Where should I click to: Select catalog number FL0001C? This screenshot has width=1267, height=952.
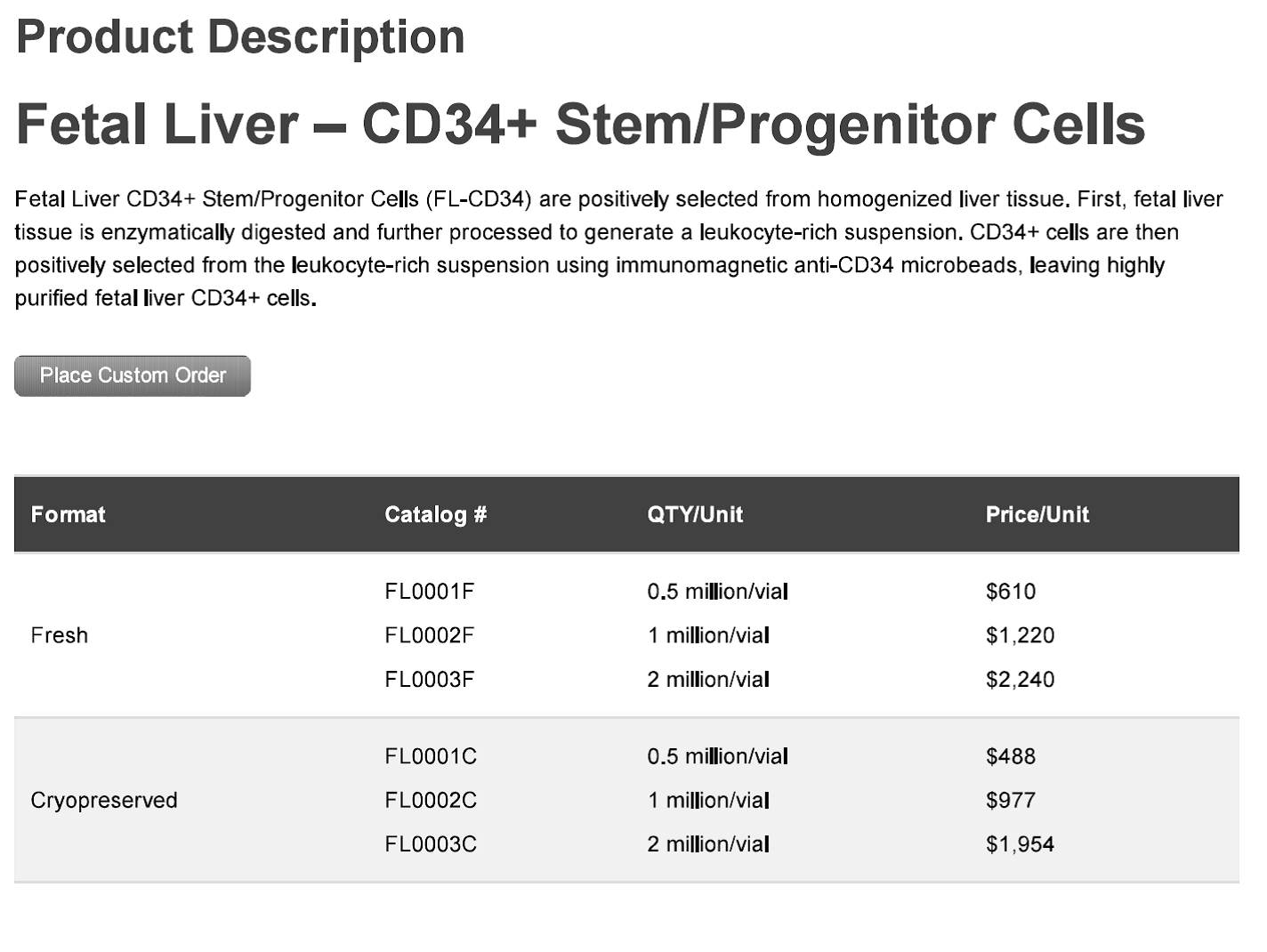431,756
